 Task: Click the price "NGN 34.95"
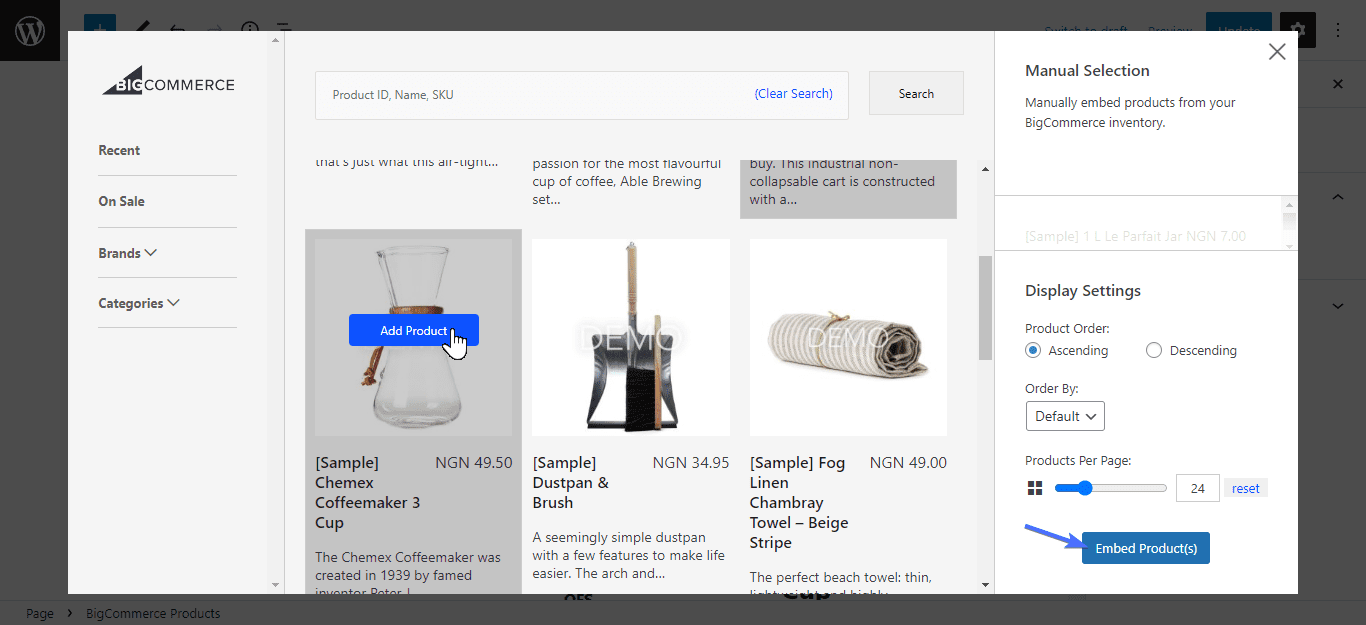tap(691, 463)
